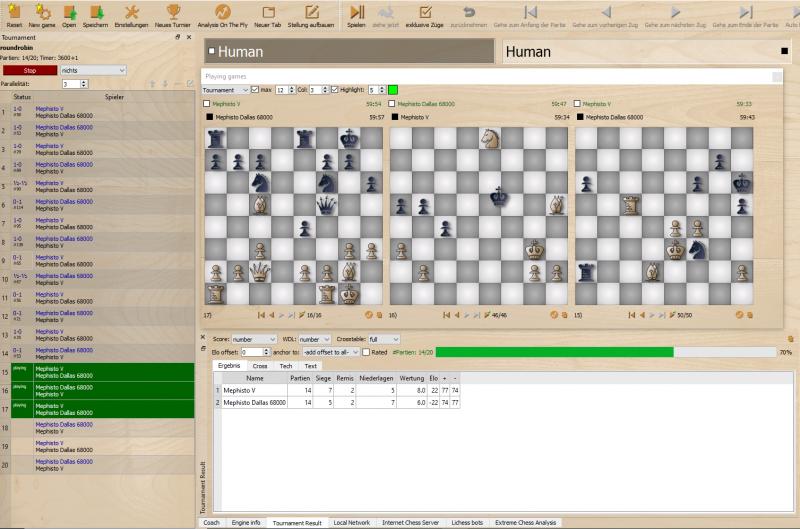This screenshot has width=800, height=529.
Task: Click the Reset toolbar icon
Action: [x=14, y=13]
